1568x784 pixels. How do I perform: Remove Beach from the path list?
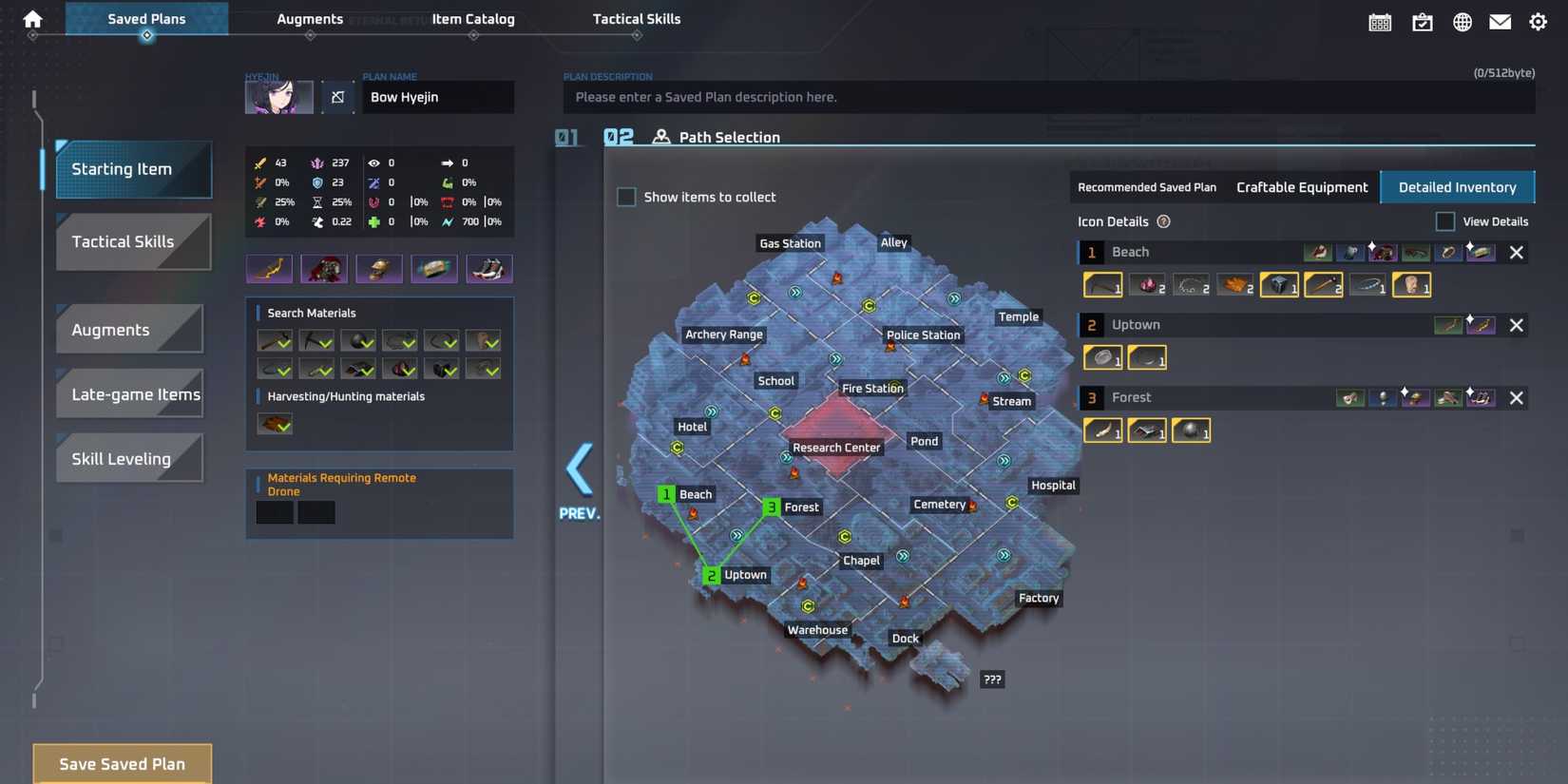[x=1516, y=253]
